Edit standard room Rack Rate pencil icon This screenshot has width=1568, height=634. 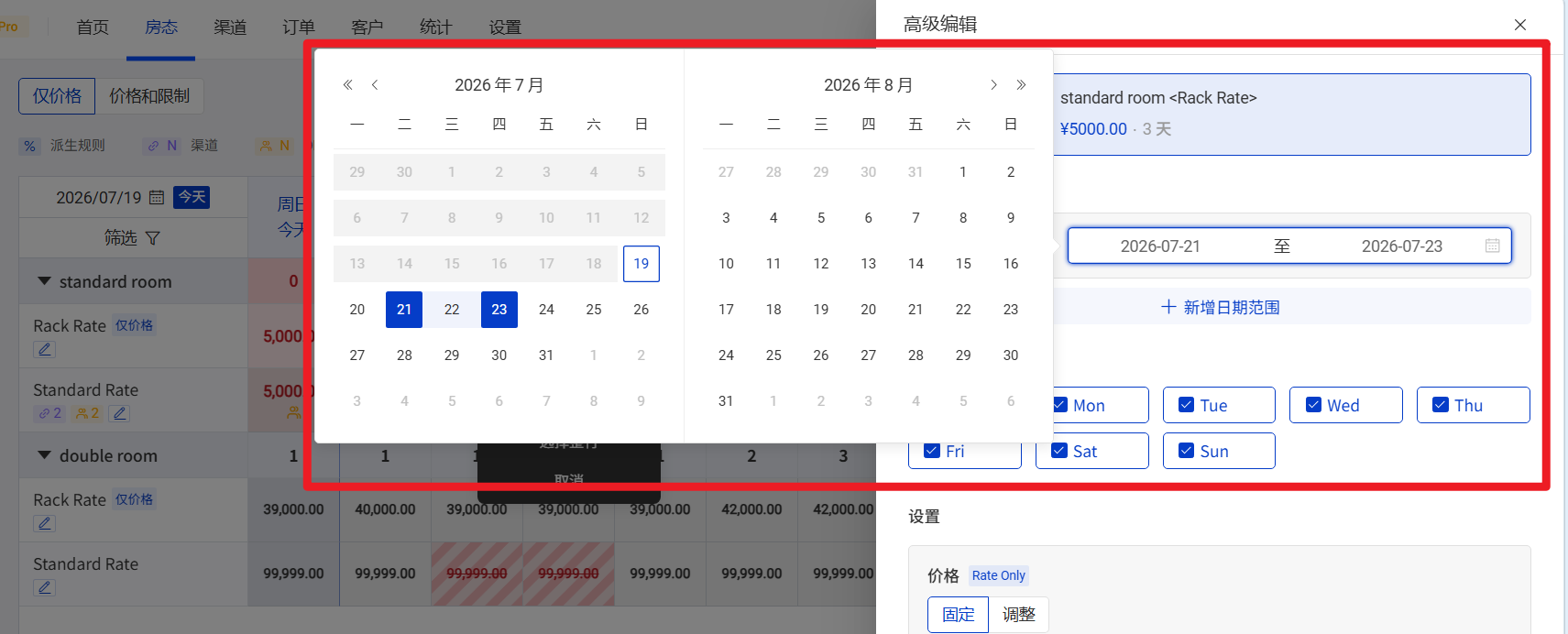(44, 349)
